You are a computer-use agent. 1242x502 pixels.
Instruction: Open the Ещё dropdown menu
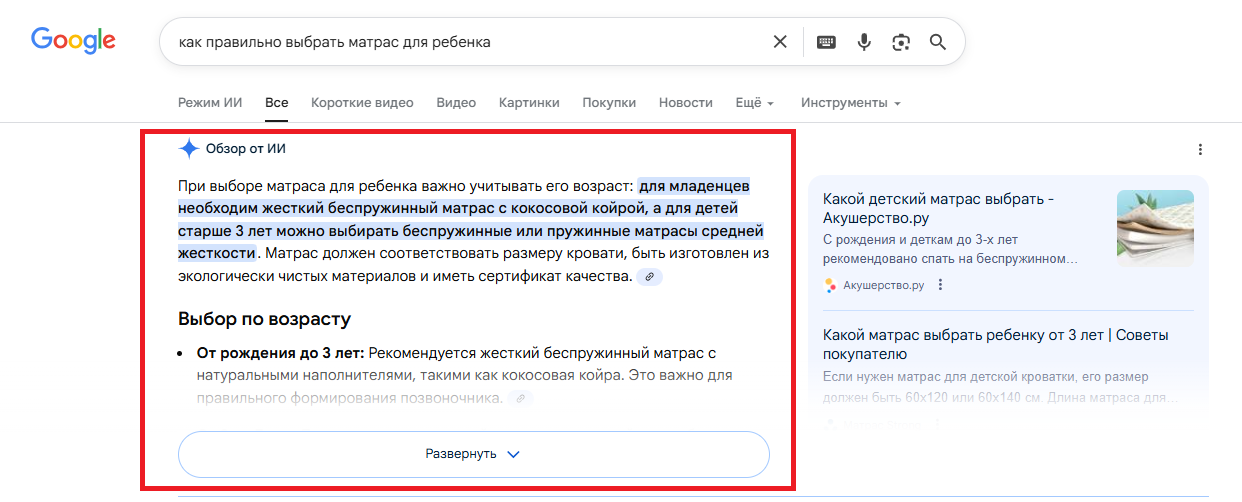click(755, 103)
